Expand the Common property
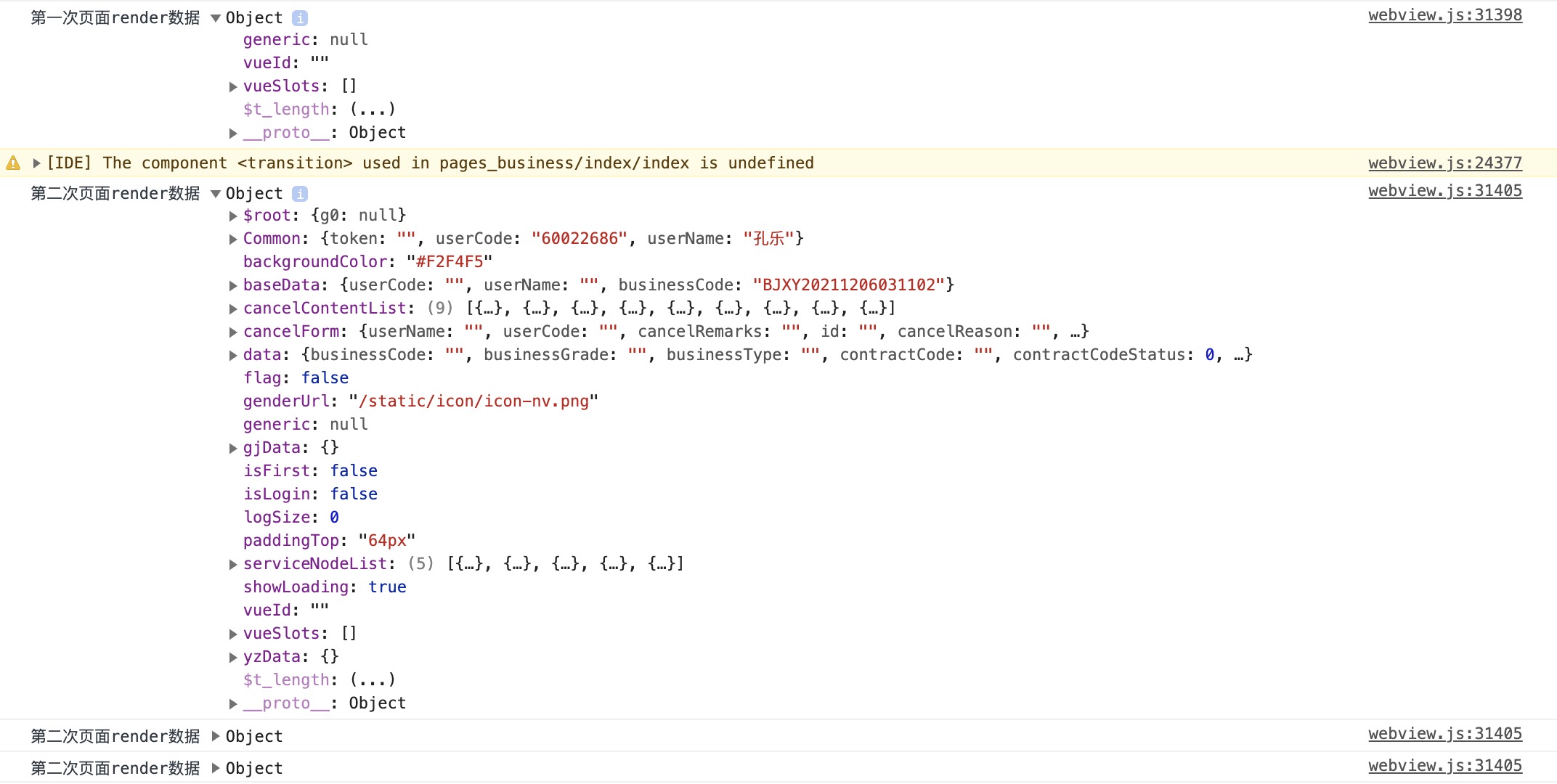 pos(233,240)
